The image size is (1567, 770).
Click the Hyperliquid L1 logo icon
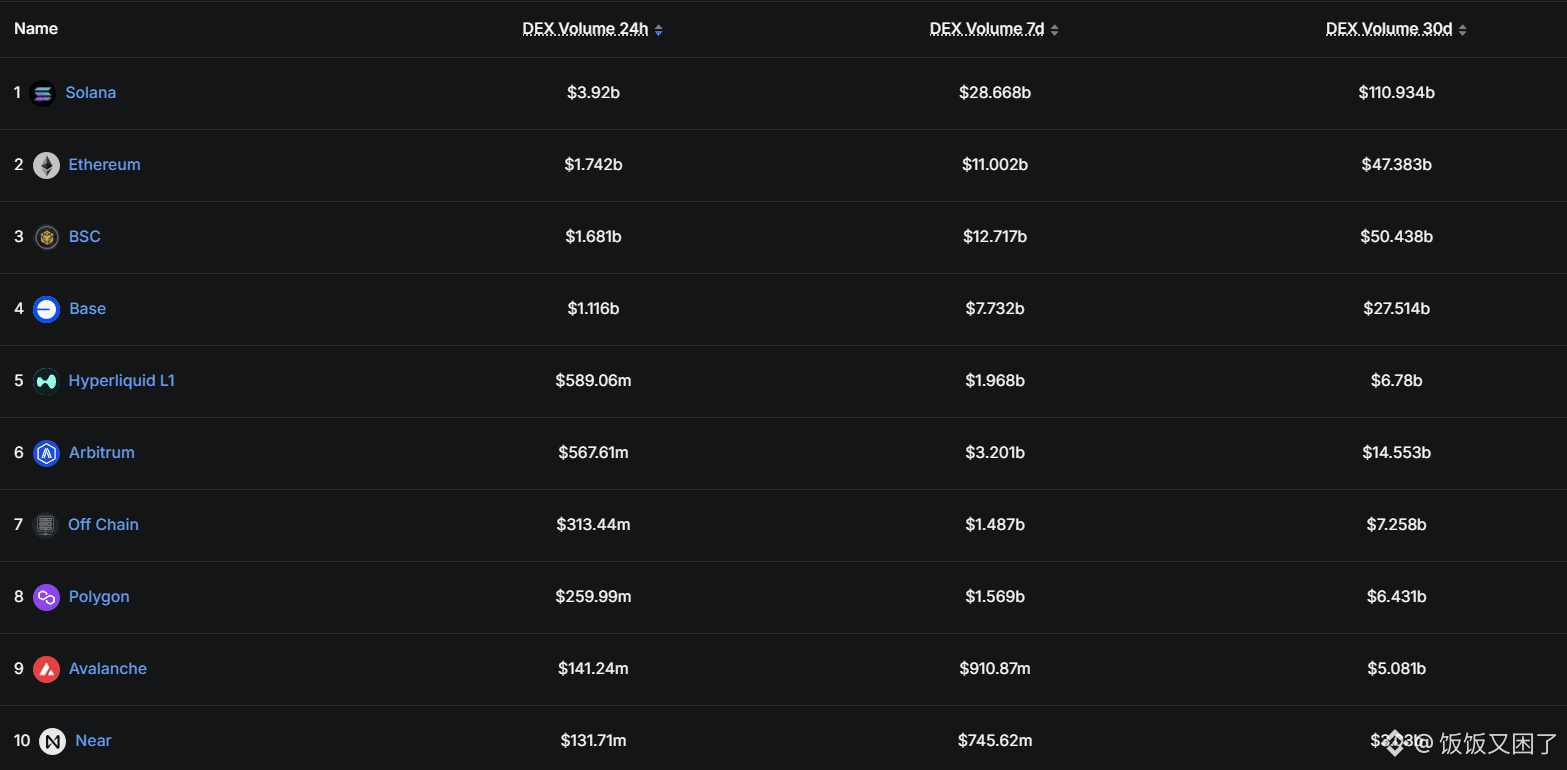point(46,381)
